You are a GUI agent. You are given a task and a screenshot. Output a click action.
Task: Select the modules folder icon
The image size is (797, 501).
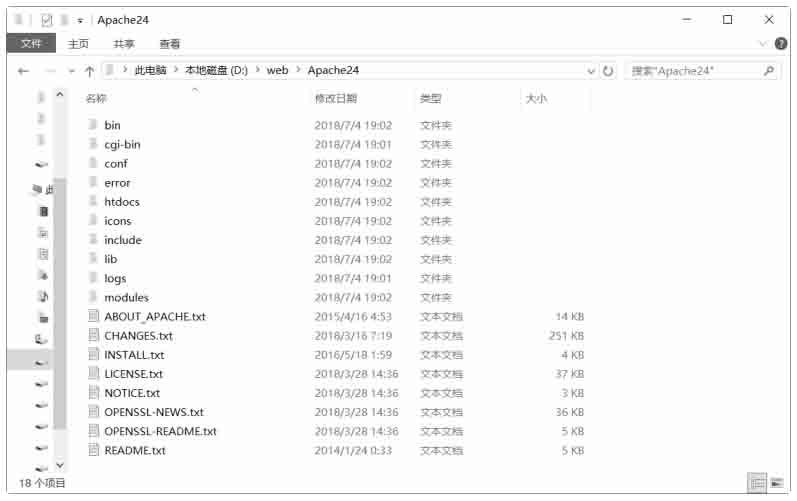[93, 296]
